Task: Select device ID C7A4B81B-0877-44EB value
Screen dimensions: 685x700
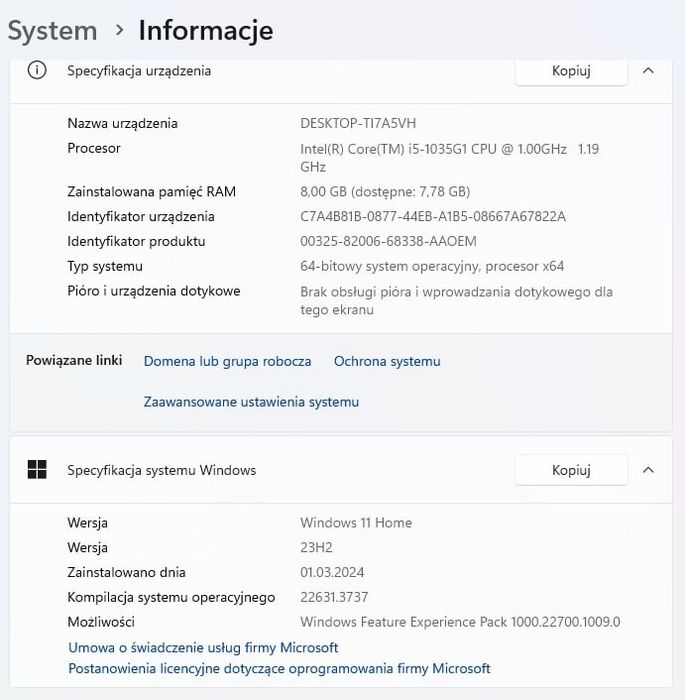Action: coord(433,217)
